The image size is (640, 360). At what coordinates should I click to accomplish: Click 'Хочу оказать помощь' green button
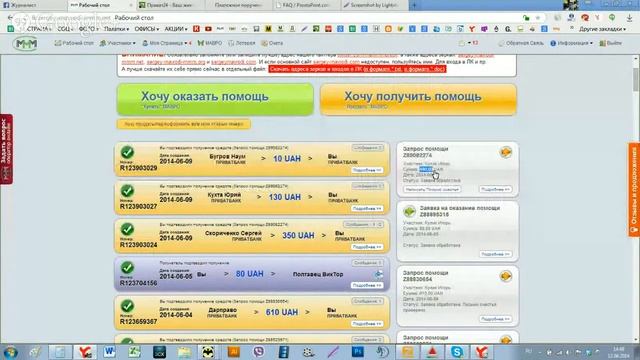(x=215, y=99)
